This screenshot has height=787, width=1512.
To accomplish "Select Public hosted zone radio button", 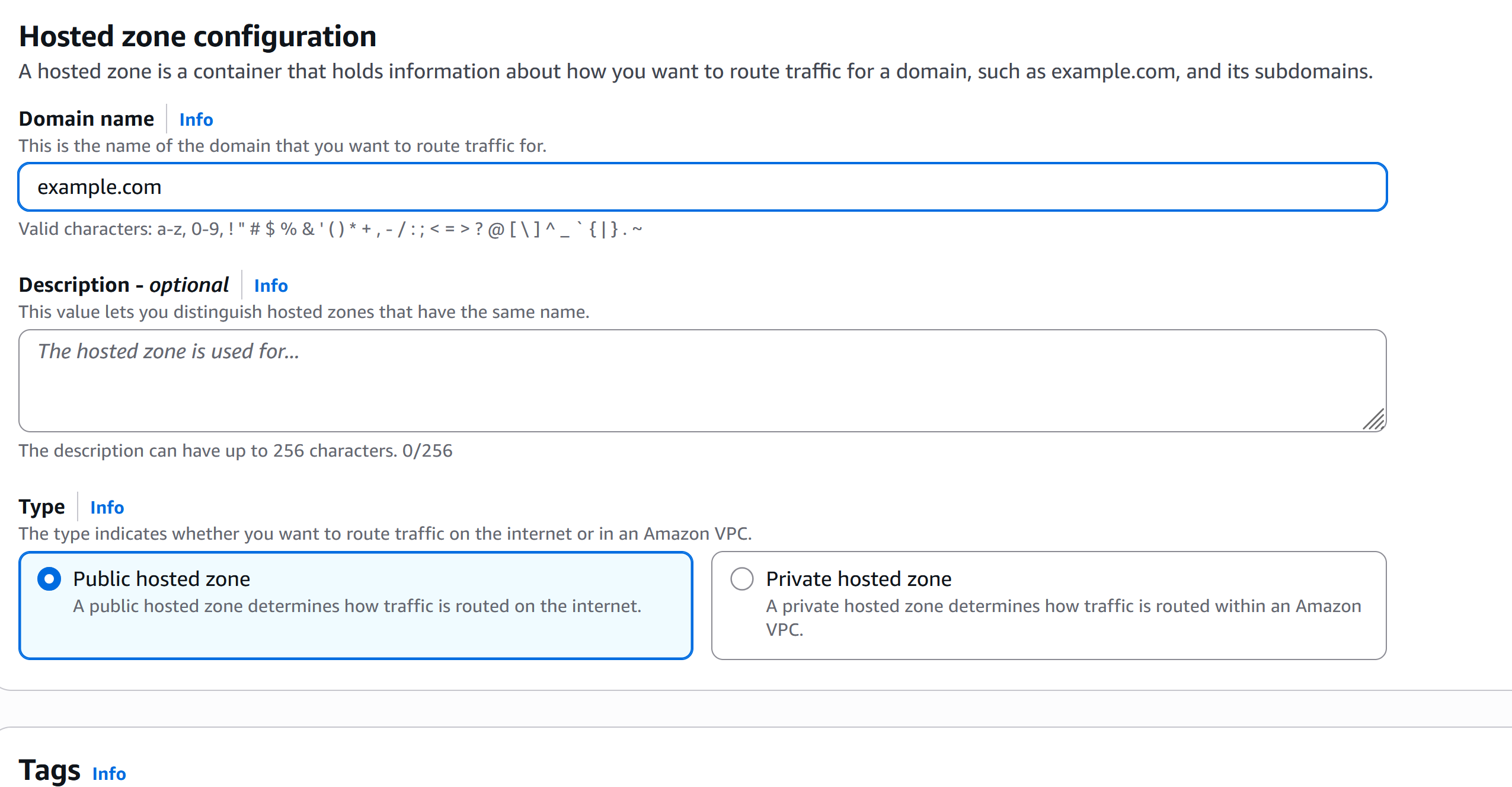I will [x=49, y=579].
